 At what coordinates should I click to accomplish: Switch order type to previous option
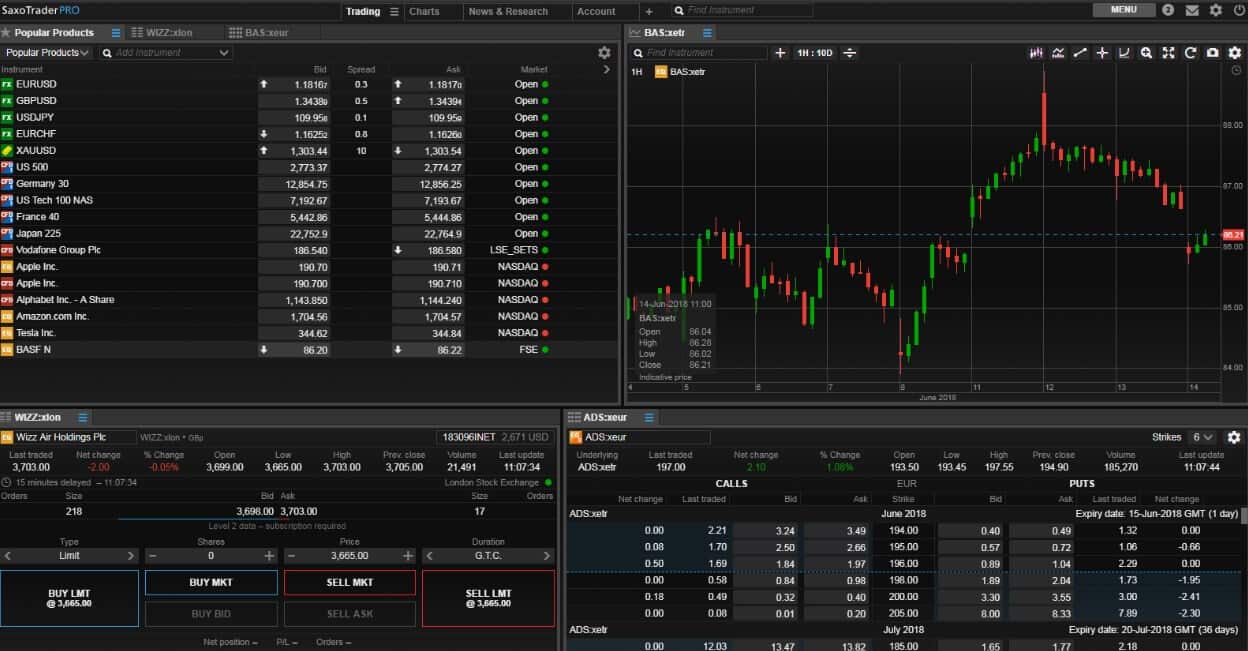point(8,555)
